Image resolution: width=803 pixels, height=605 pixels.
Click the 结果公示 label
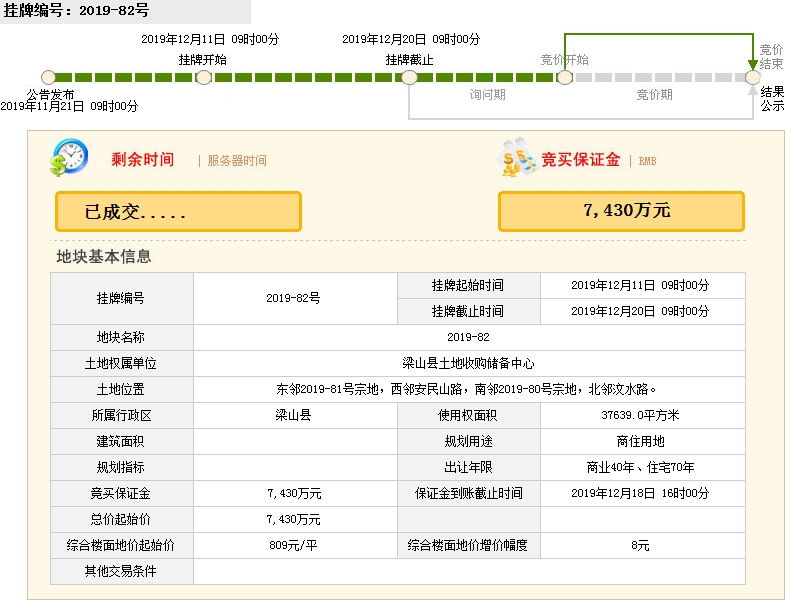(772, 99)
